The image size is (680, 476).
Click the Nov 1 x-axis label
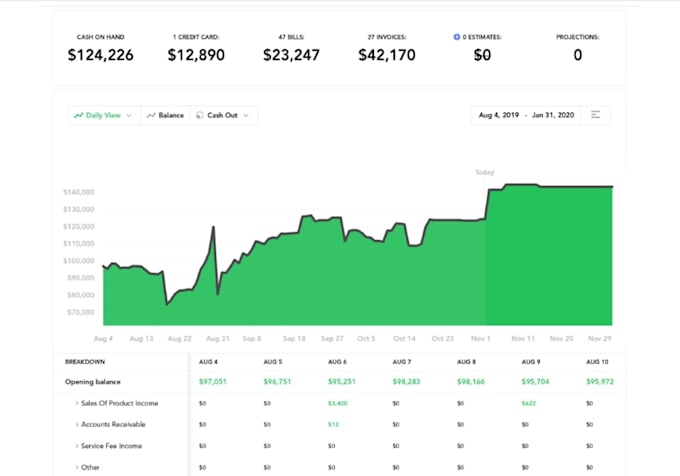coord(481,339)
